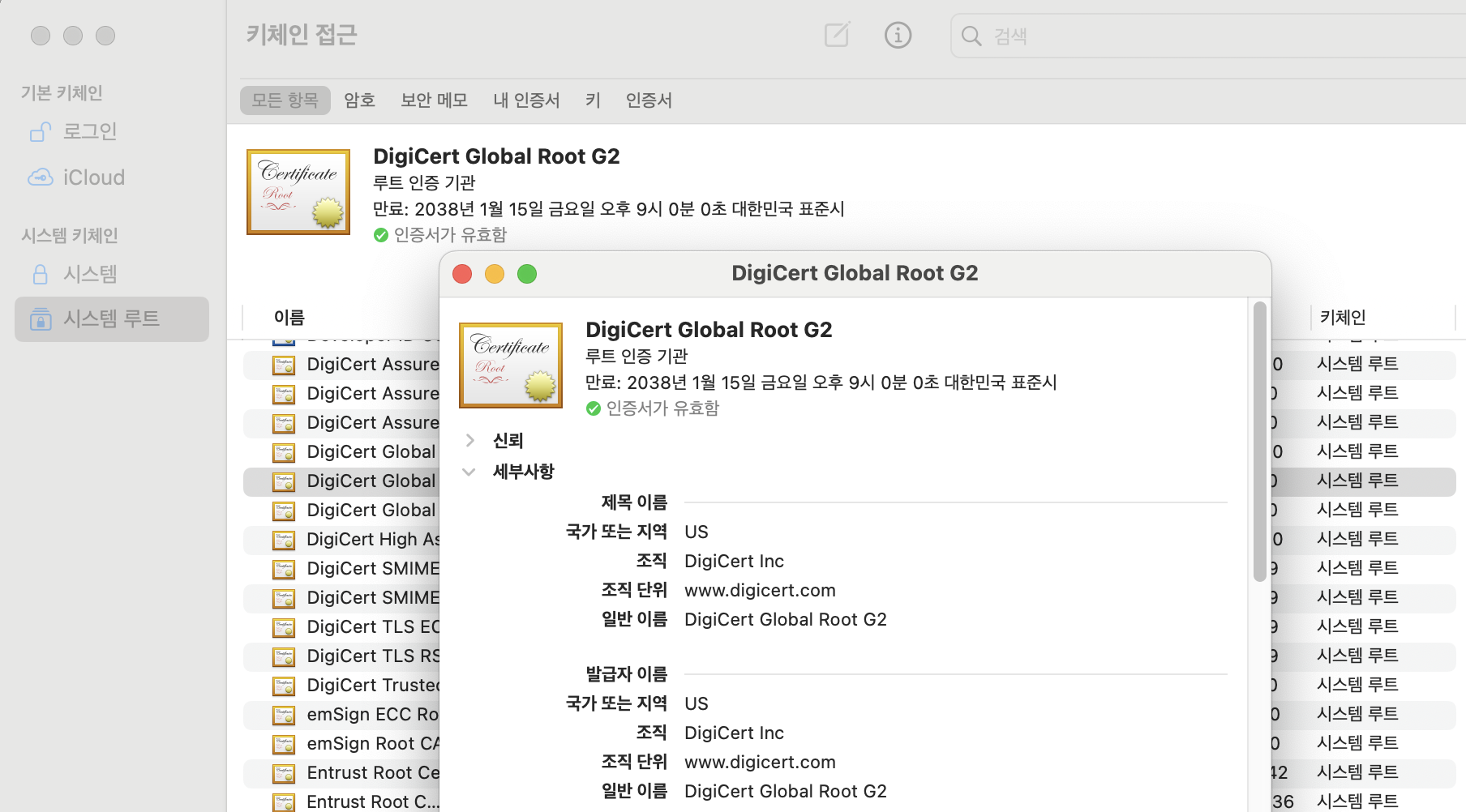Viewport: 1466px width, 812px height.
Task: Click the unlocked padlock icon beside 로그인
Action: coord(41,131)
